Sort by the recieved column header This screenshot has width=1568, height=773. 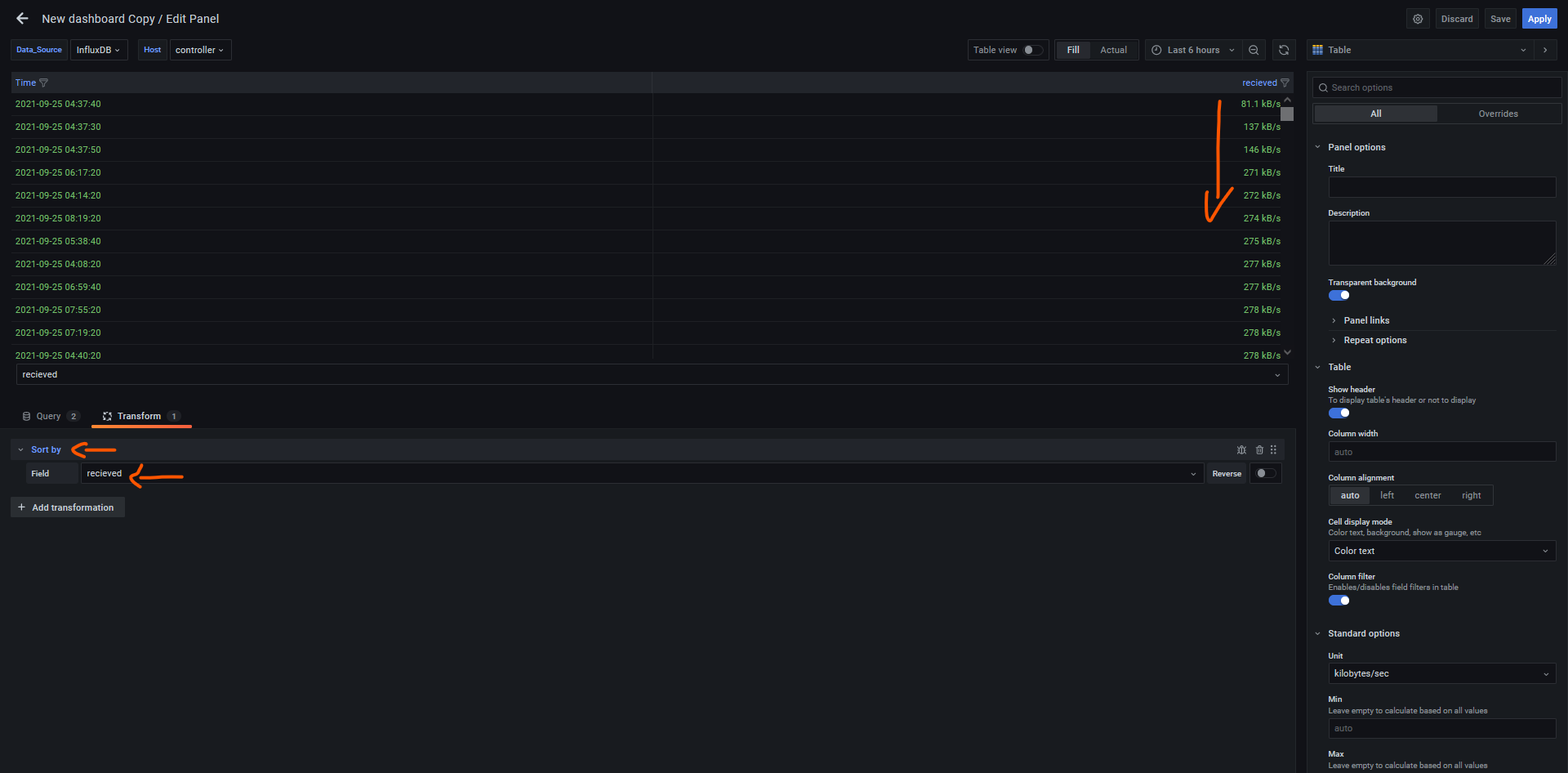click(x=1259, y=83)
